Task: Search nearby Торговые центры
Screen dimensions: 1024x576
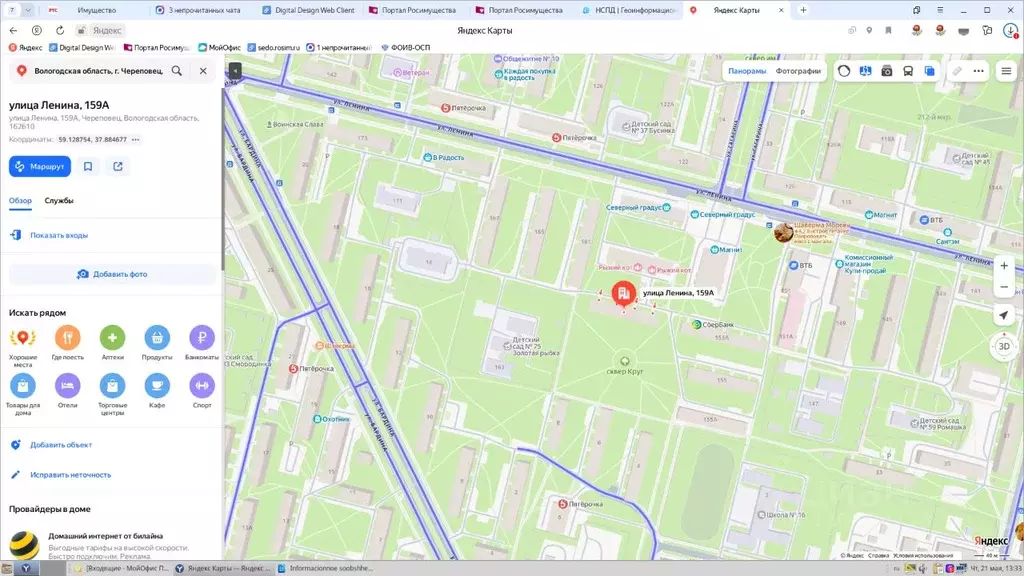Action: tap(112, 394)
